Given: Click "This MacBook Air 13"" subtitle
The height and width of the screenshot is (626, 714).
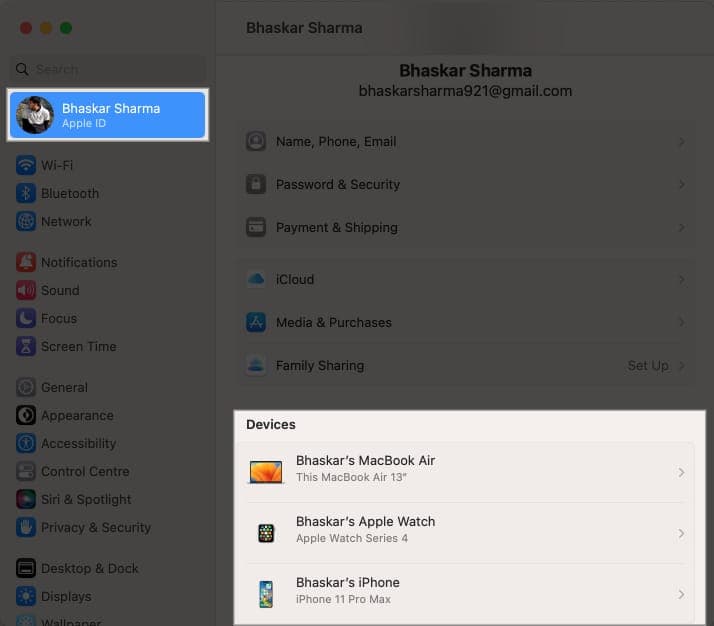Looking at the screenshot, I should pyautogui.click(x=351, y=477).
